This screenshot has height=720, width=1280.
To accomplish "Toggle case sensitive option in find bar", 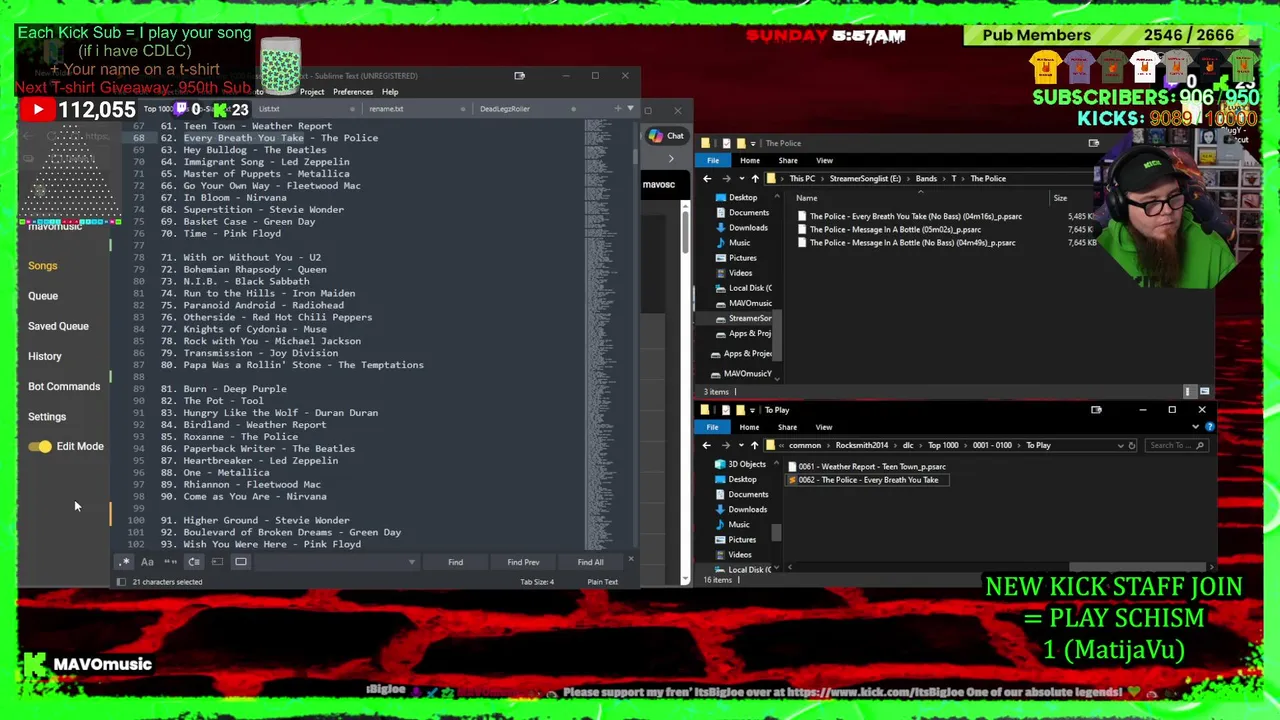I will click(x=147, y=562).
